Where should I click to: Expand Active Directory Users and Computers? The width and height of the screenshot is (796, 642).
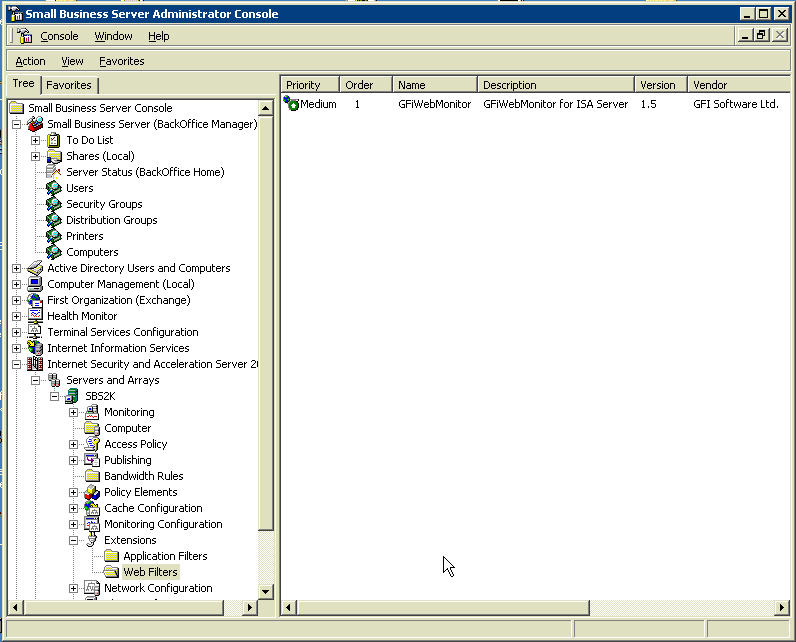point(17,268)
